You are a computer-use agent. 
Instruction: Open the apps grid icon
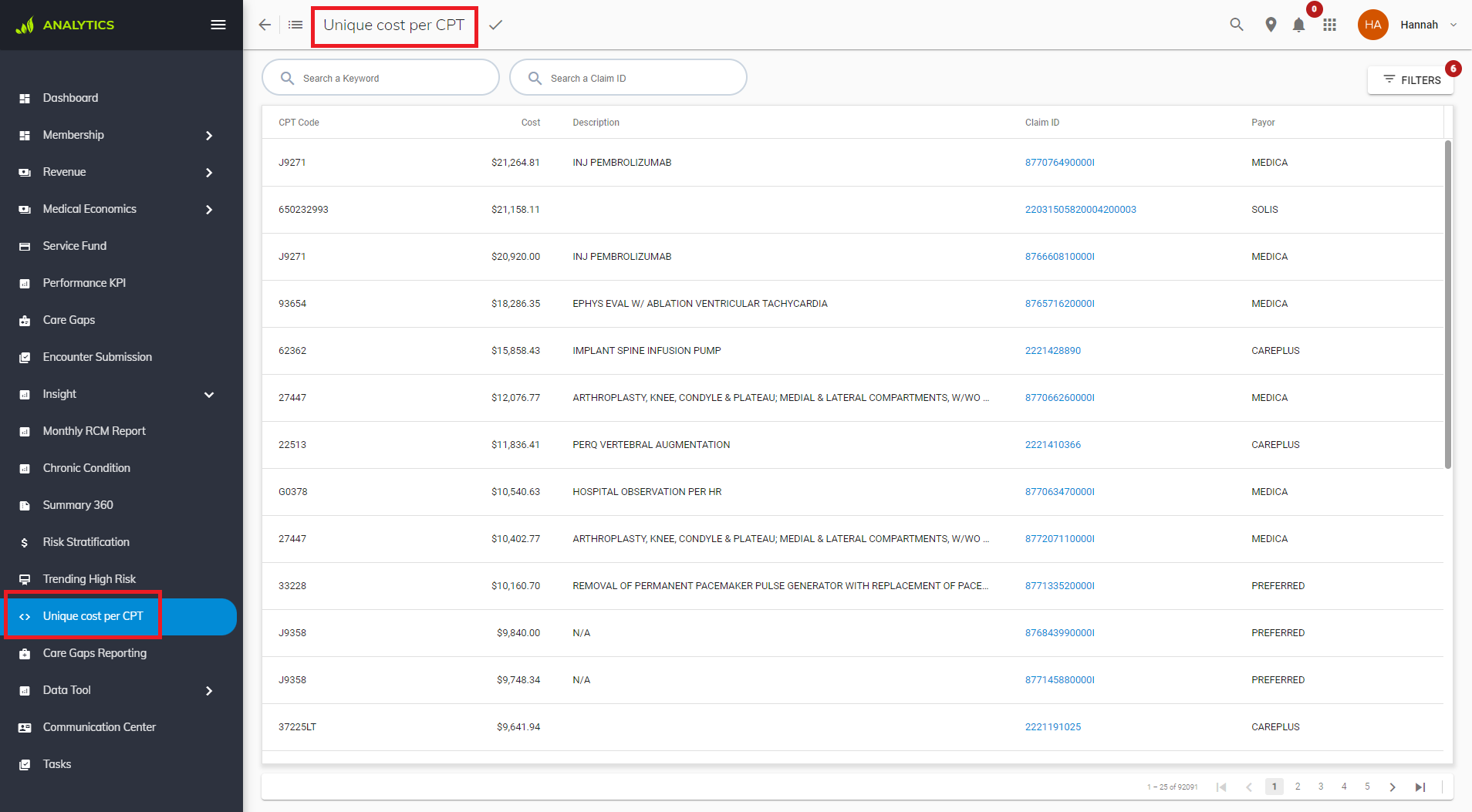click(1329, 25)
